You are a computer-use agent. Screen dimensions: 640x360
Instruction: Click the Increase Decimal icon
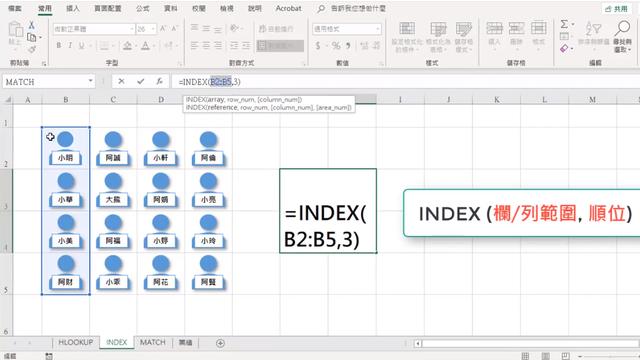click(364, 46)
